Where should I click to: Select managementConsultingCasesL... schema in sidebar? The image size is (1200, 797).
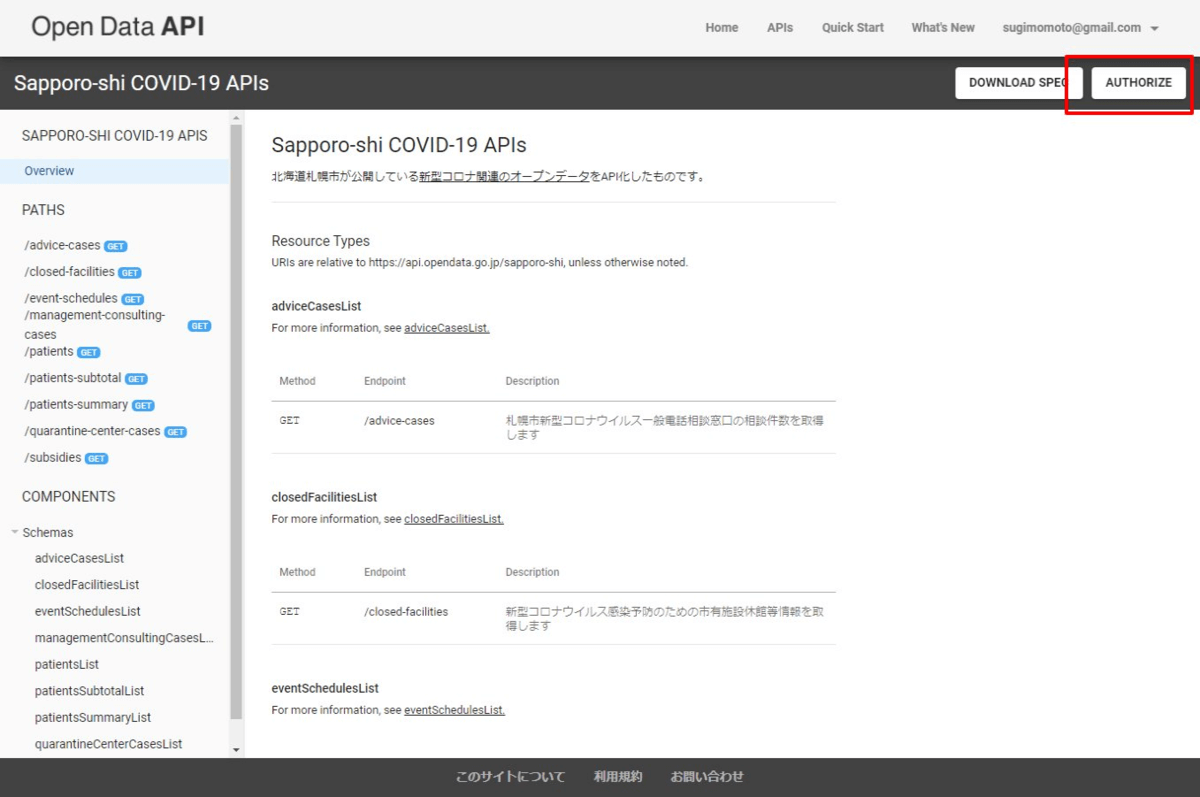(125, 638)
